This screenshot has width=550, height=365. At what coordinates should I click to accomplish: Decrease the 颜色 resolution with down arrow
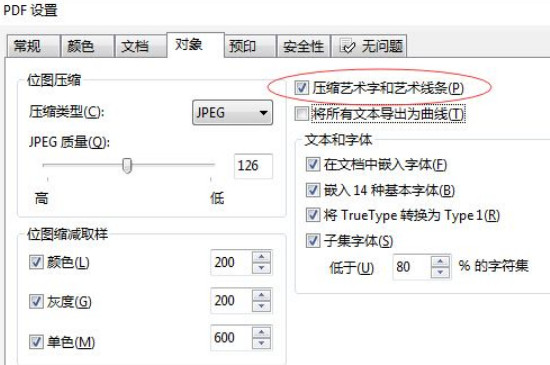pyautogui.click(x=261, y=268)
